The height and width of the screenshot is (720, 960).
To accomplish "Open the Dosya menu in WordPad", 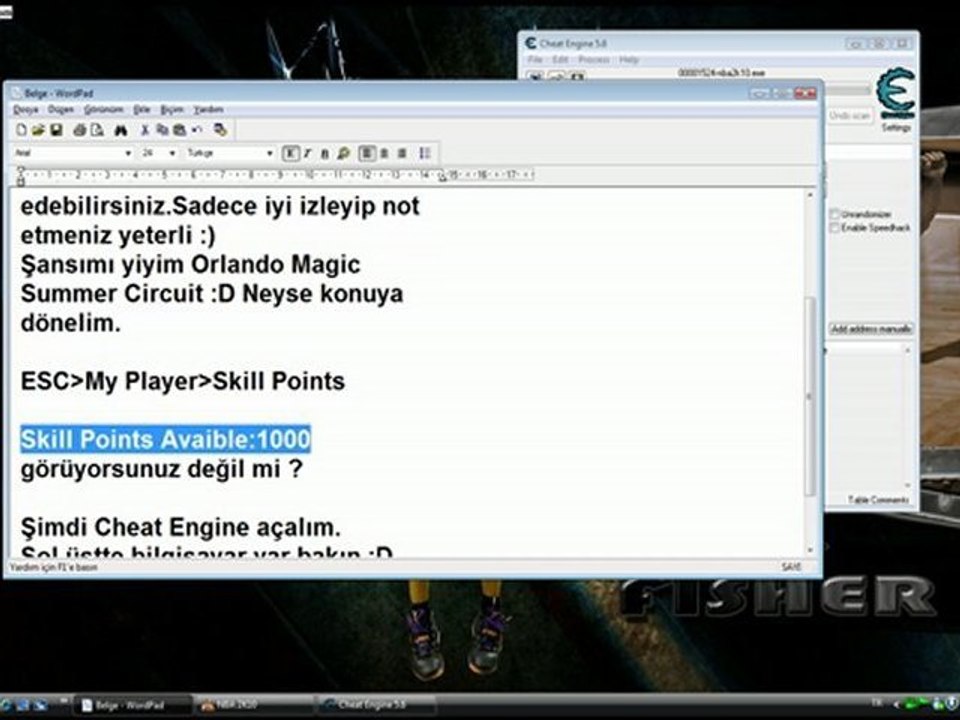I will pyautogui.click(x=26, y=110).
